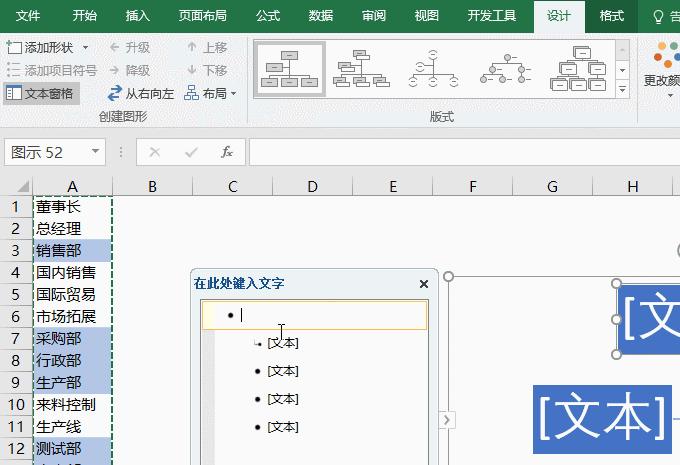Click the formula bar confirm check icon

click(x=191, y=152)
